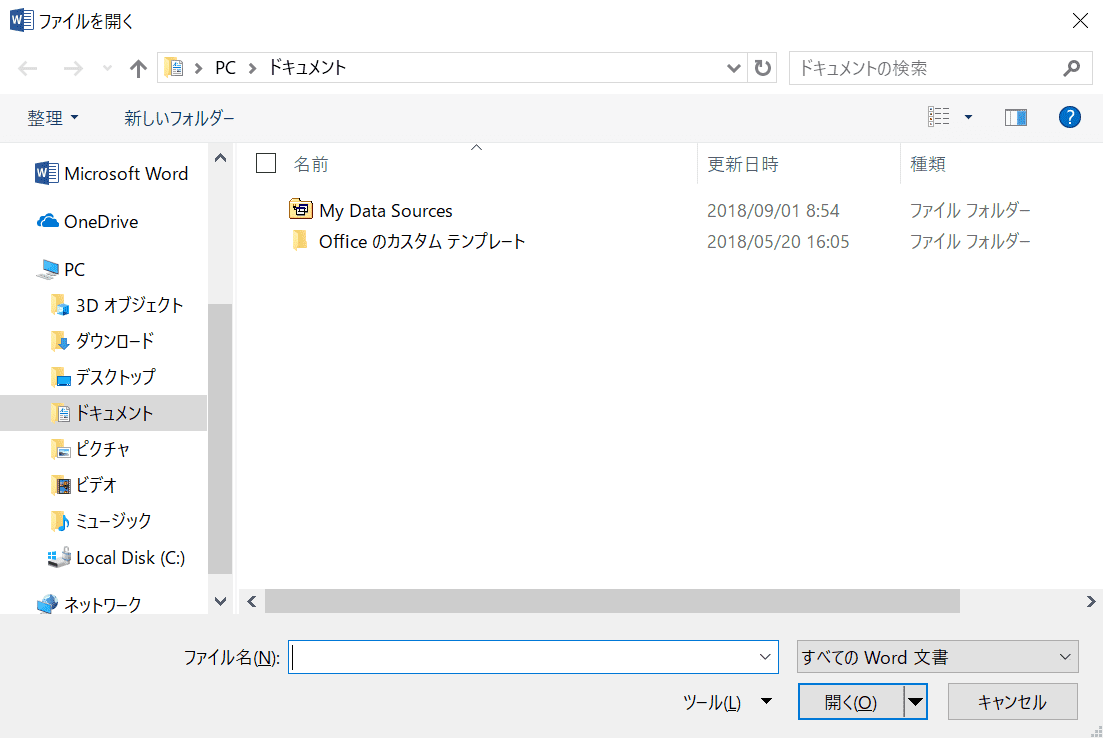Click the horizontal scrollbar thumb
The width and height of the screenshot is (1103, 738).
pos(612,602)
